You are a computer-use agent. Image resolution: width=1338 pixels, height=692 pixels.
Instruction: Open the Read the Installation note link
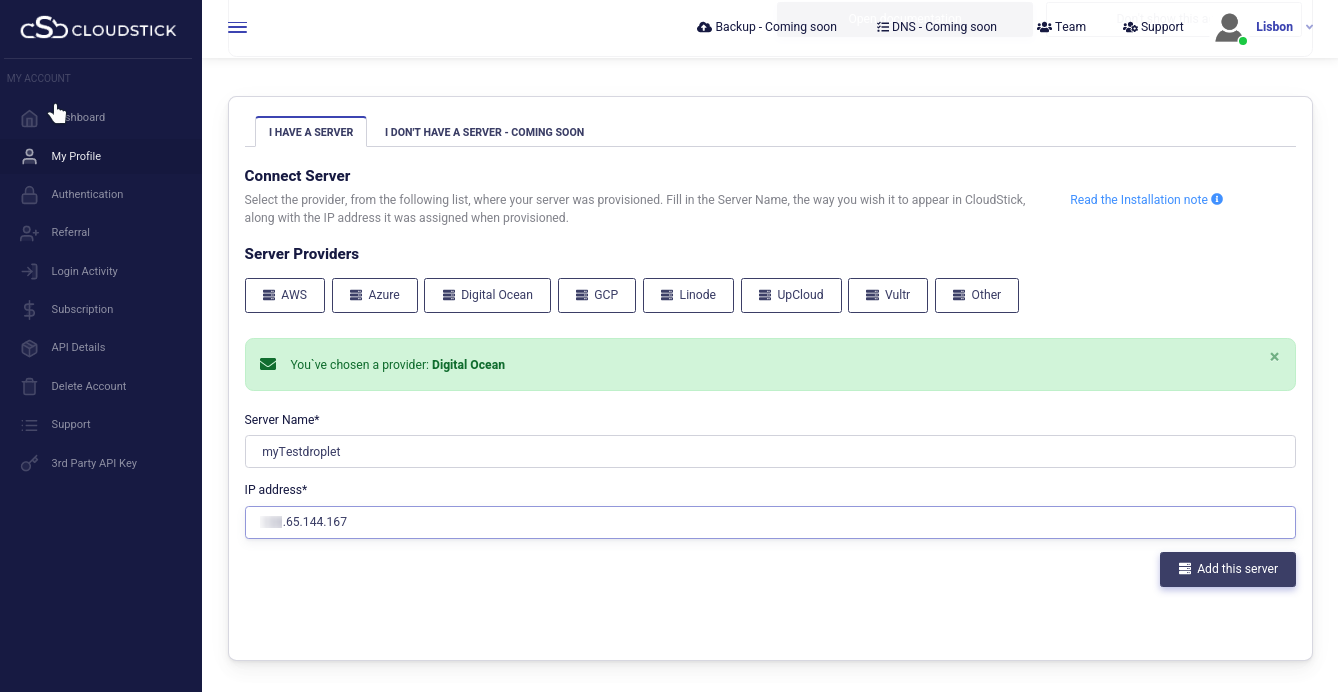[1138, 200]
